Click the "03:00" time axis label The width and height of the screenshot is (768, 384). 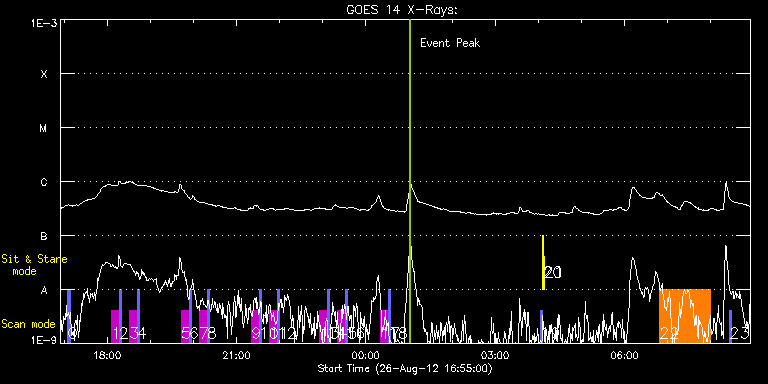(495, 354)
